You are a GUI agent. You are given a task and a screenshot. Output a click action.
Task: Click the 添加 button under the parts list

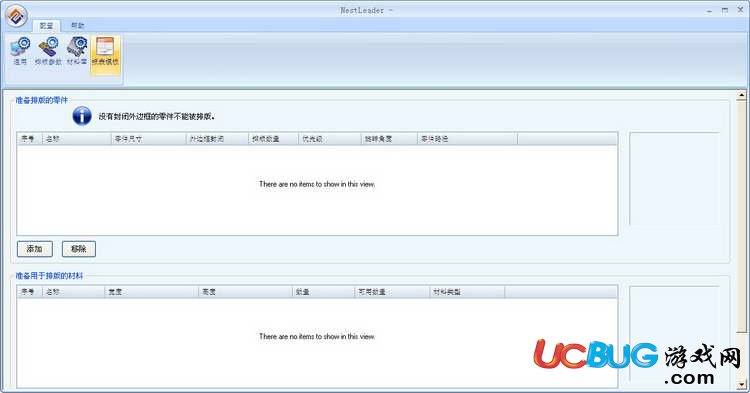35,249
